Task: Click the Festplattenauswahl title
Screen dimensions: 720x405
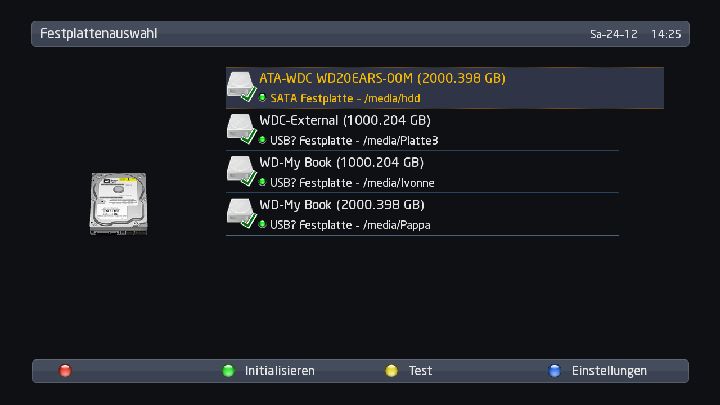Action: coord(99,34)
